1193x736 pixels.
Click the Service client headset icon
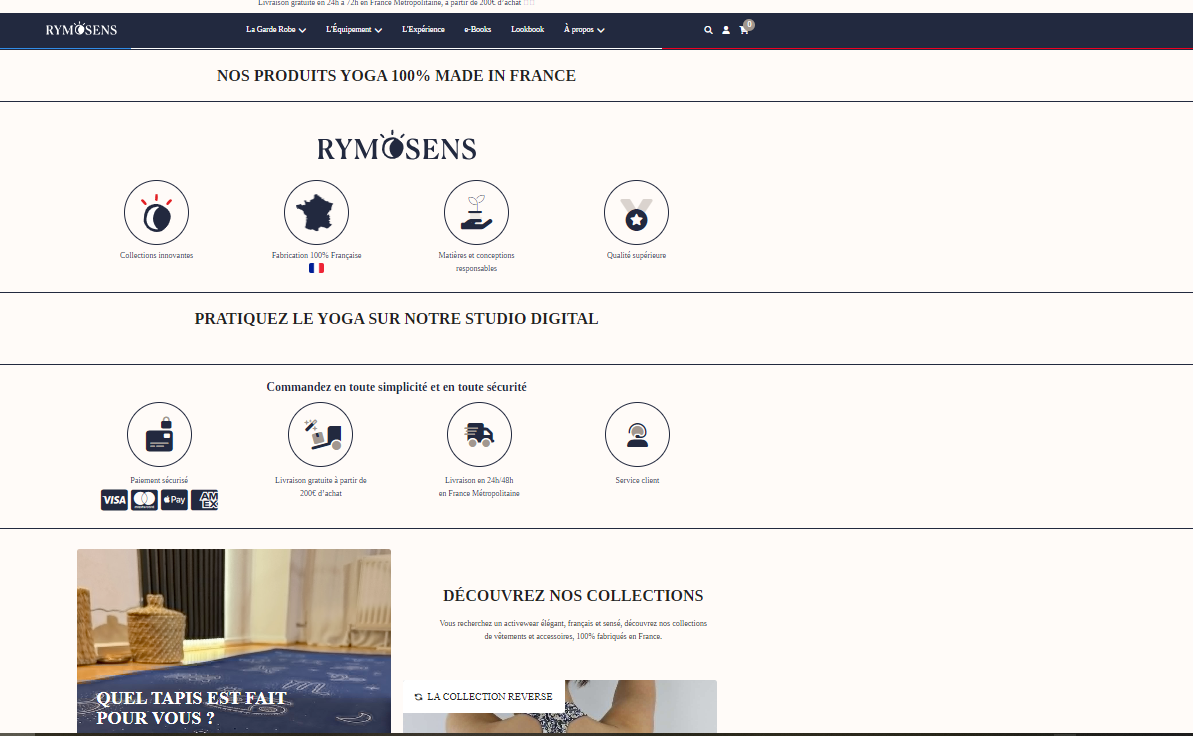pos(638,435)
